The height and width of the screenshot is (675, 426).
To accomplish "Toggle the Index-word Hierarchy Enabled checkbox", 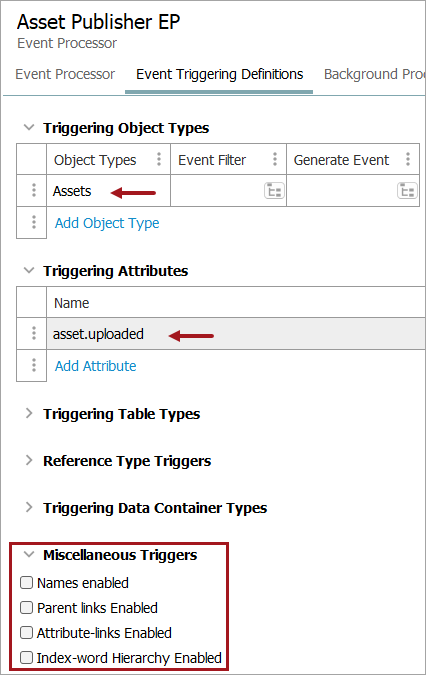I will pos(27,657).
